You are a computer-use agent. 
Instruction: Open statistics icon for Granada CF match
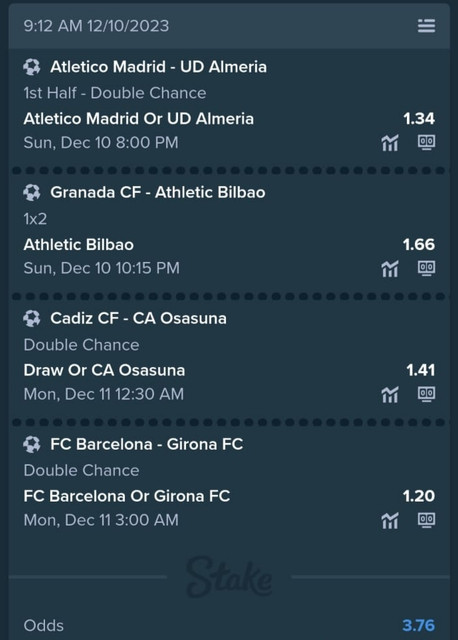(x=389, y=269)
